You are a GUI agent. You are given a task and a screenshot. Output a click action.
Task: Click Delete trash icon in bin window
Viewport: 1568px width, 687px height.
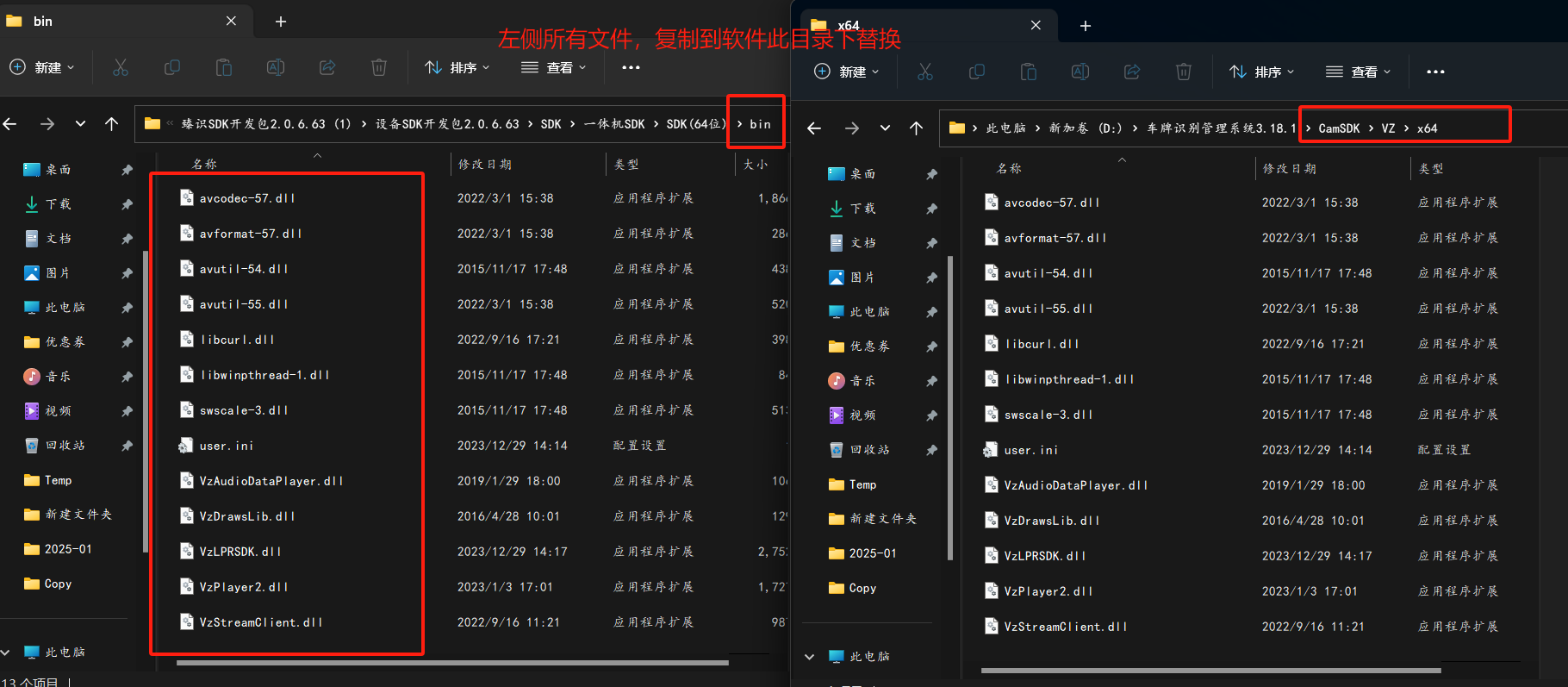(x=379, y=67)
